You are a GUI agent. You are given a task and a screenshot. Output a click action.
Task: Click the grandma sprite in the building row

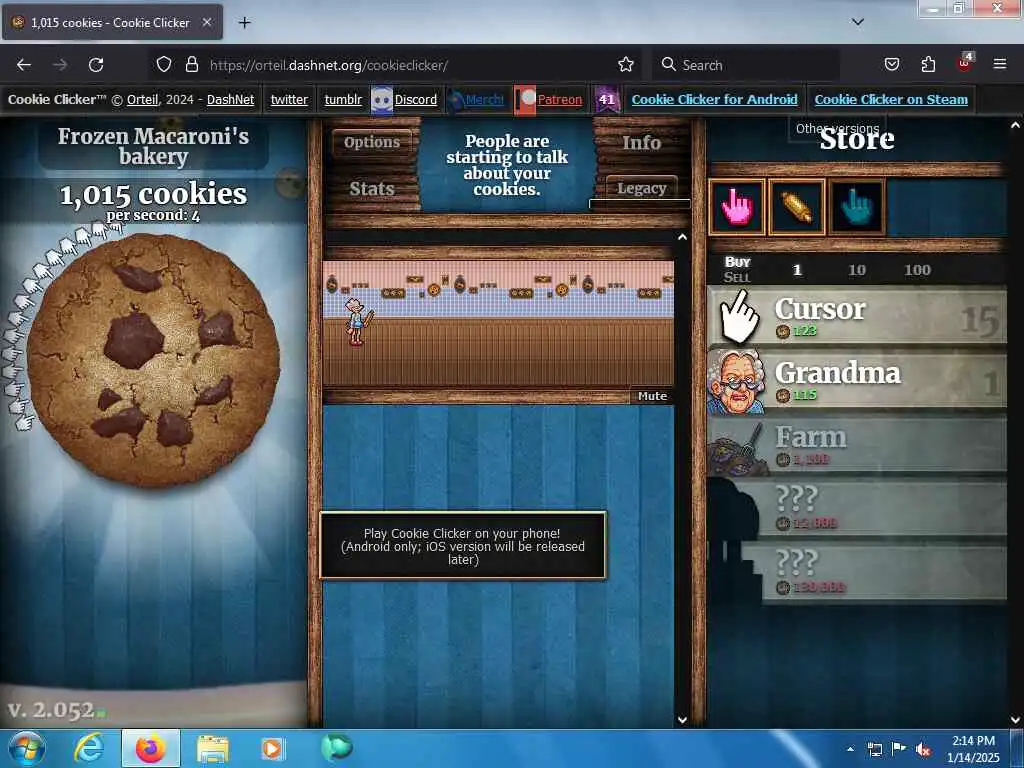point(357,321)
